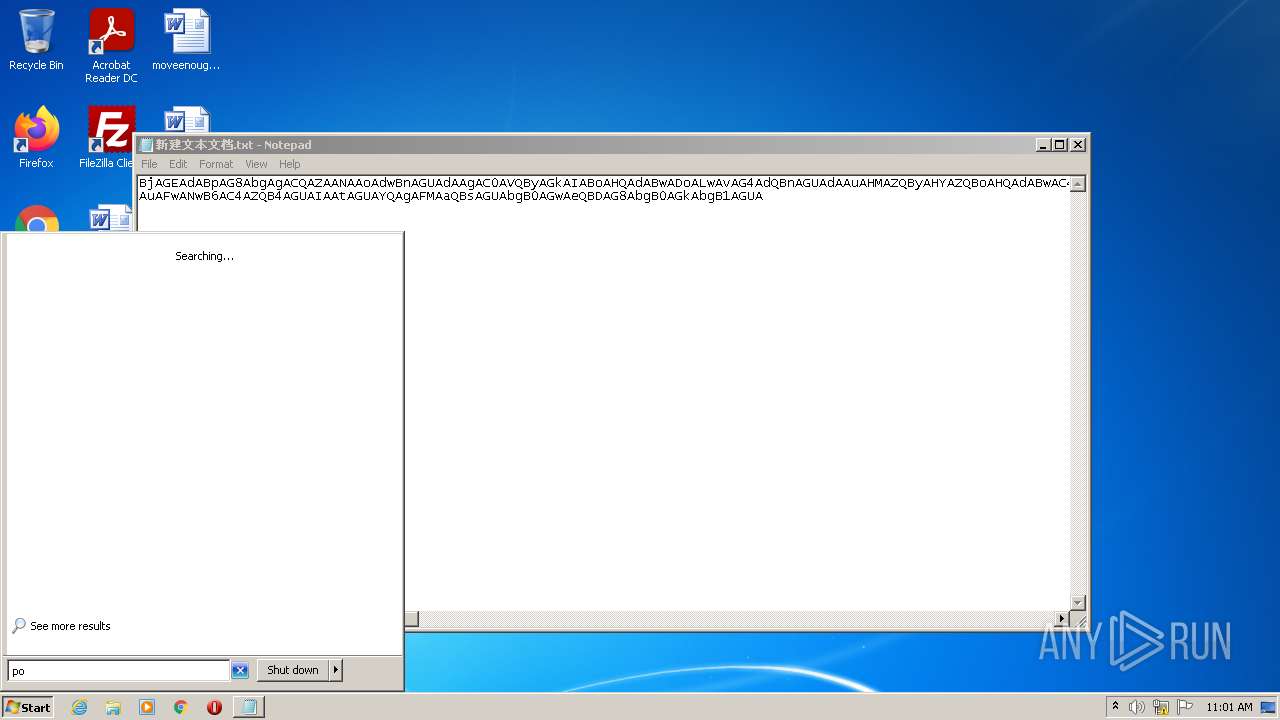Open Windows Media Player taskbar icon

pyautogui.click(x=147, y=707)
